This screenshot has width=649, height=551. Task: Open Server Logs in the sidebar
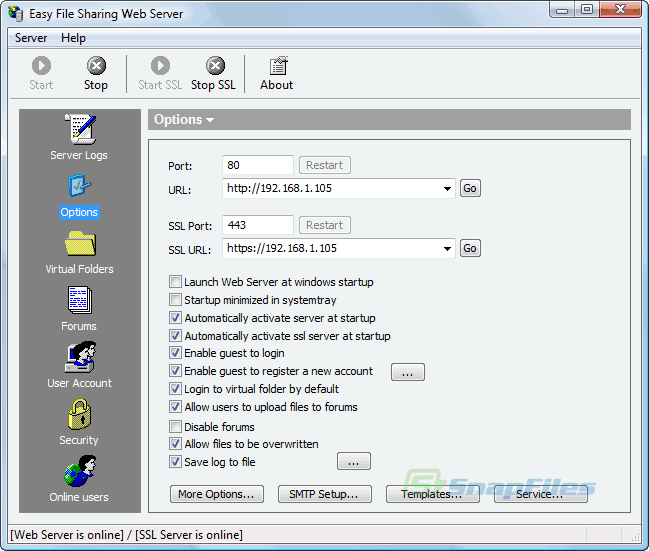tap(79, 137)
